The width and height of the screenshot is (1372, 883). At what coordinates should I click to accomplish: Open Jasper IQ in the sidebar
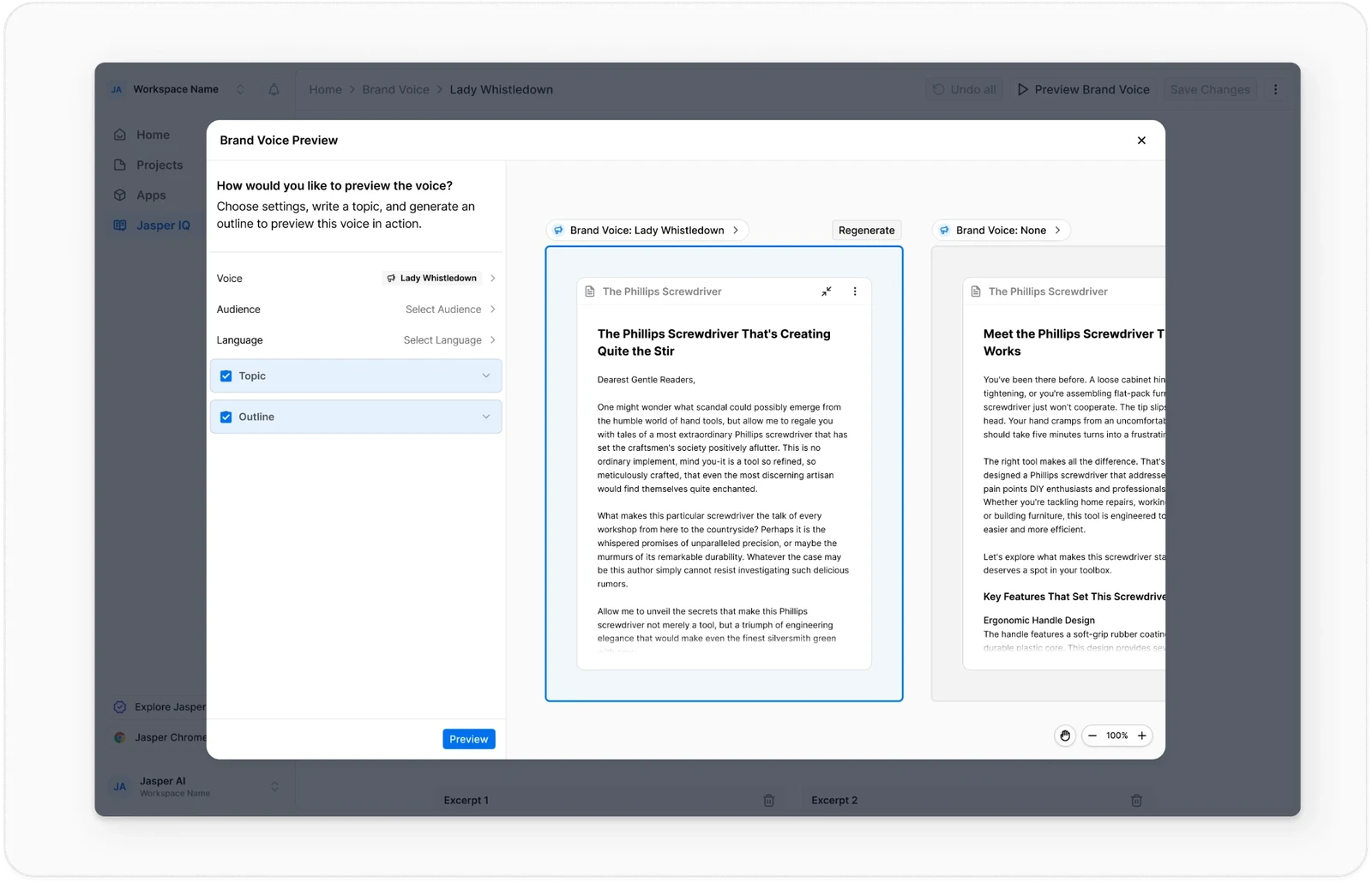tap(163, 225)
